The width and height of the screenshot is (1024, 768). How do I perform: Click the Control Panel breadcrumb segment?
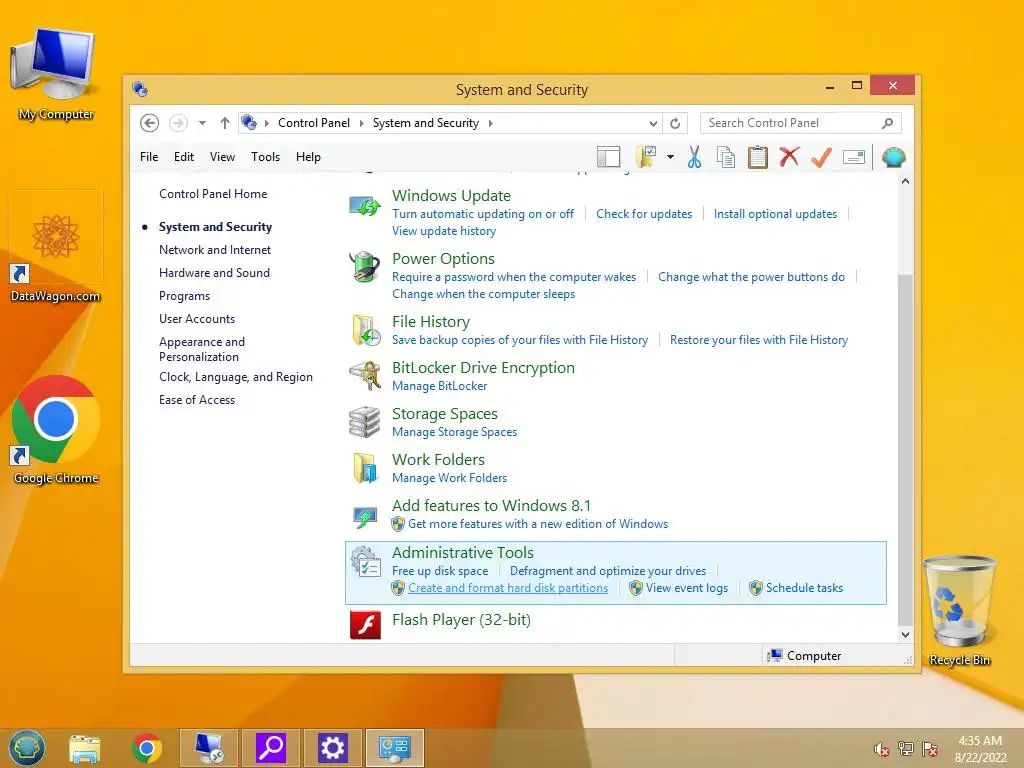[x=313, y=123]
